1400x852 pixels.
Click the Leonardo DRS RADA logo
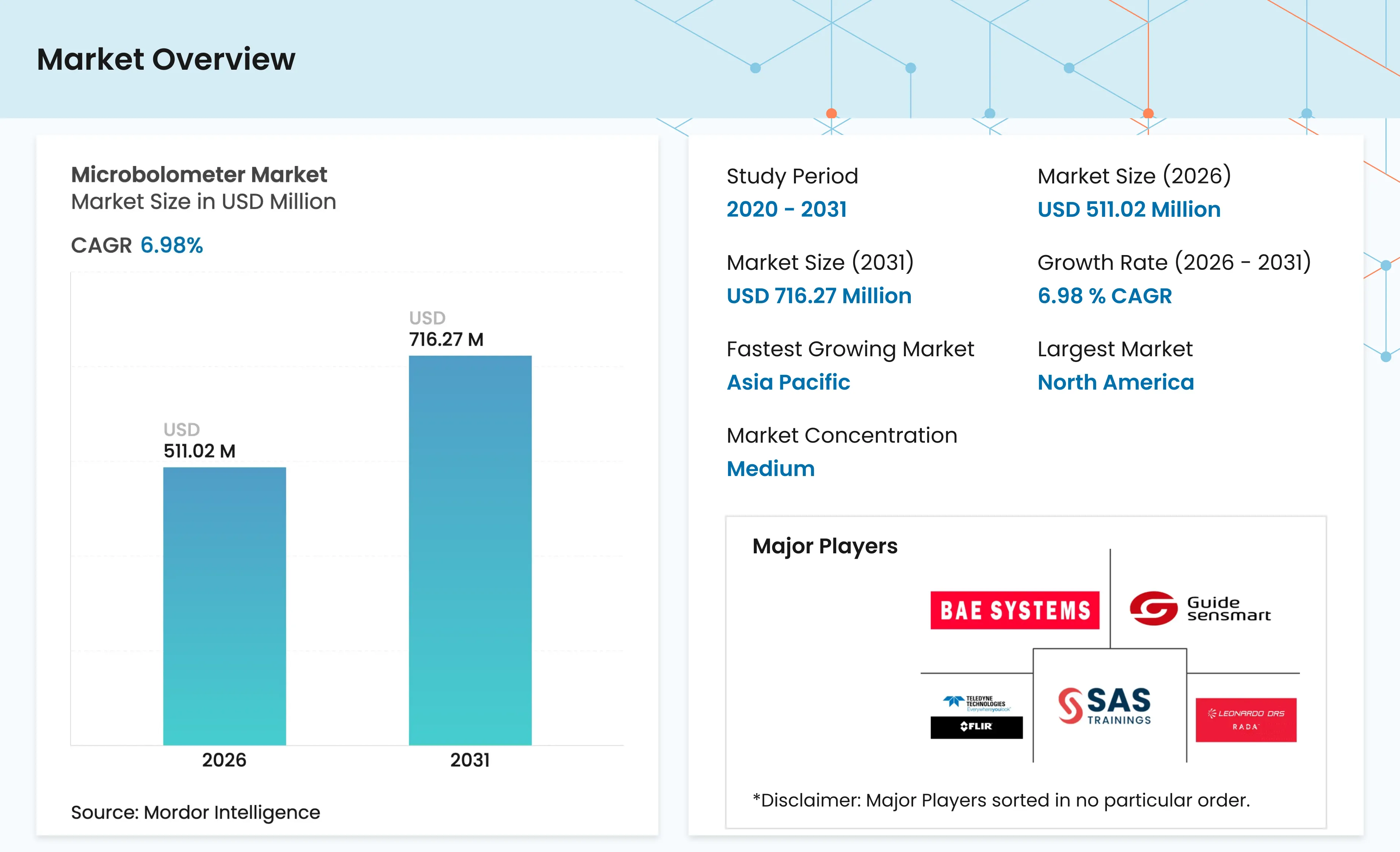(x=1245, y=720)
